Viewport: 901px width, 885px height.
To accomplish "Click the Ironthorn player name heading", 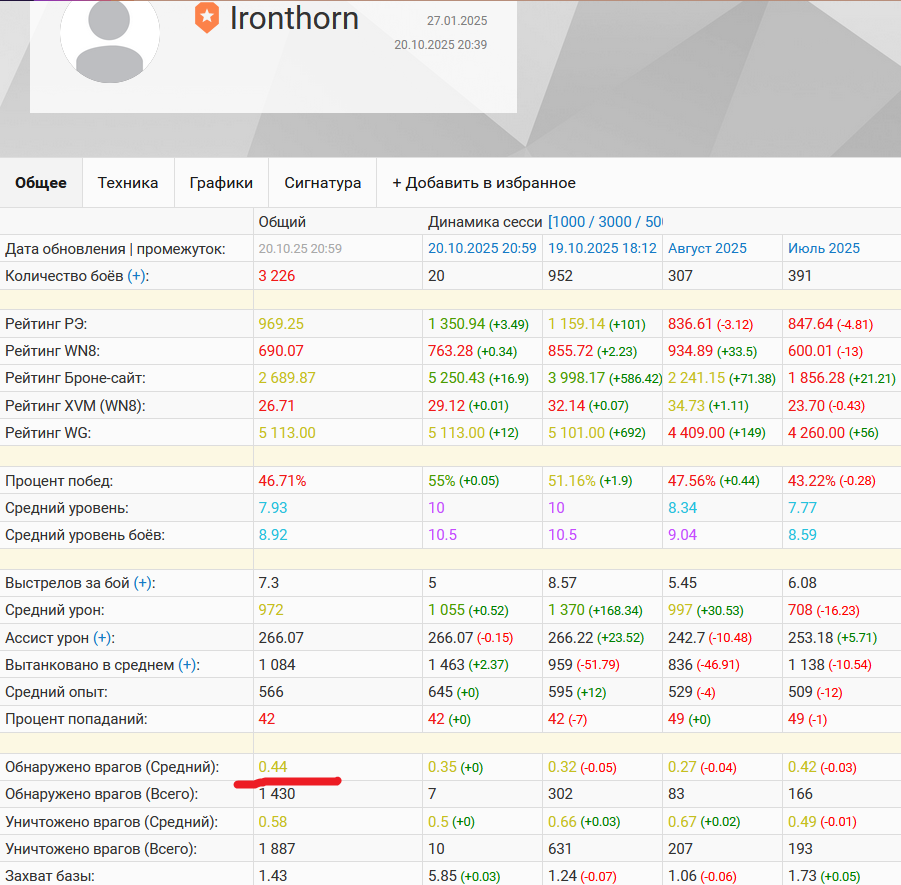I will 294,18.
